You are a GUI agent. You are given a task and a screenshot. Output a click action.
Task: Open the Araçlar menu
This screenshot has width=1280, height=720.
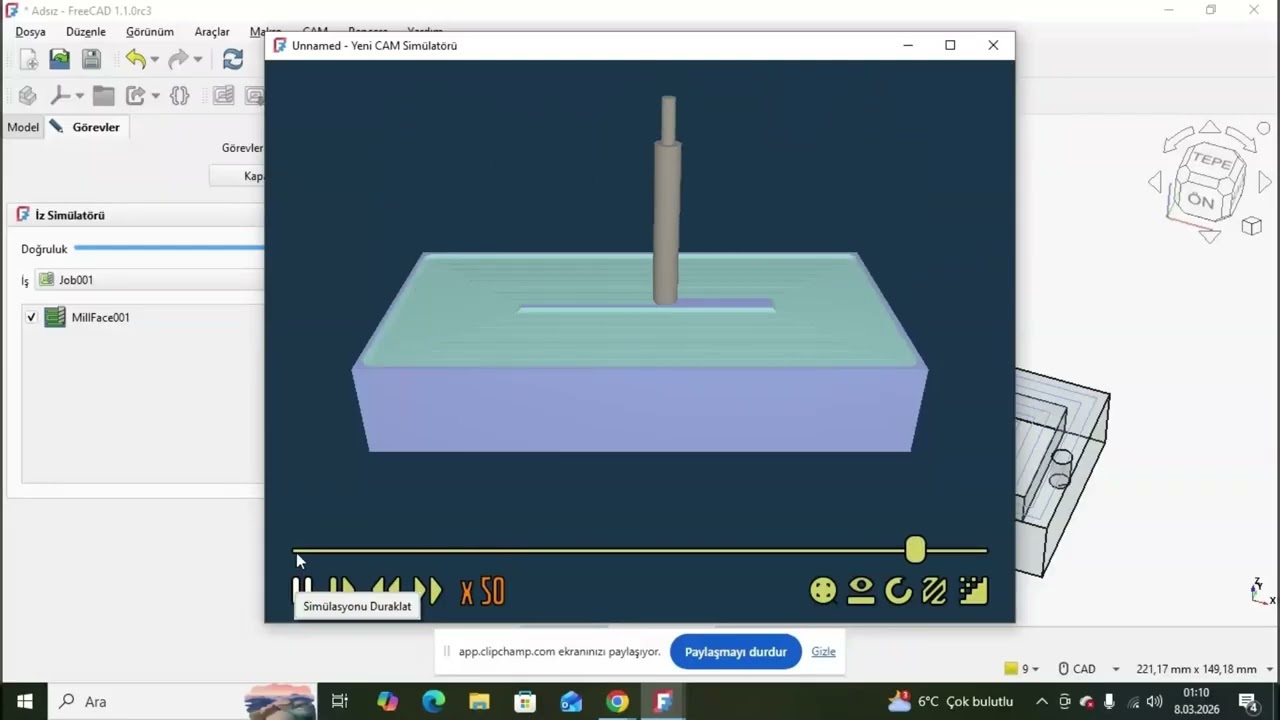point(212,32)
